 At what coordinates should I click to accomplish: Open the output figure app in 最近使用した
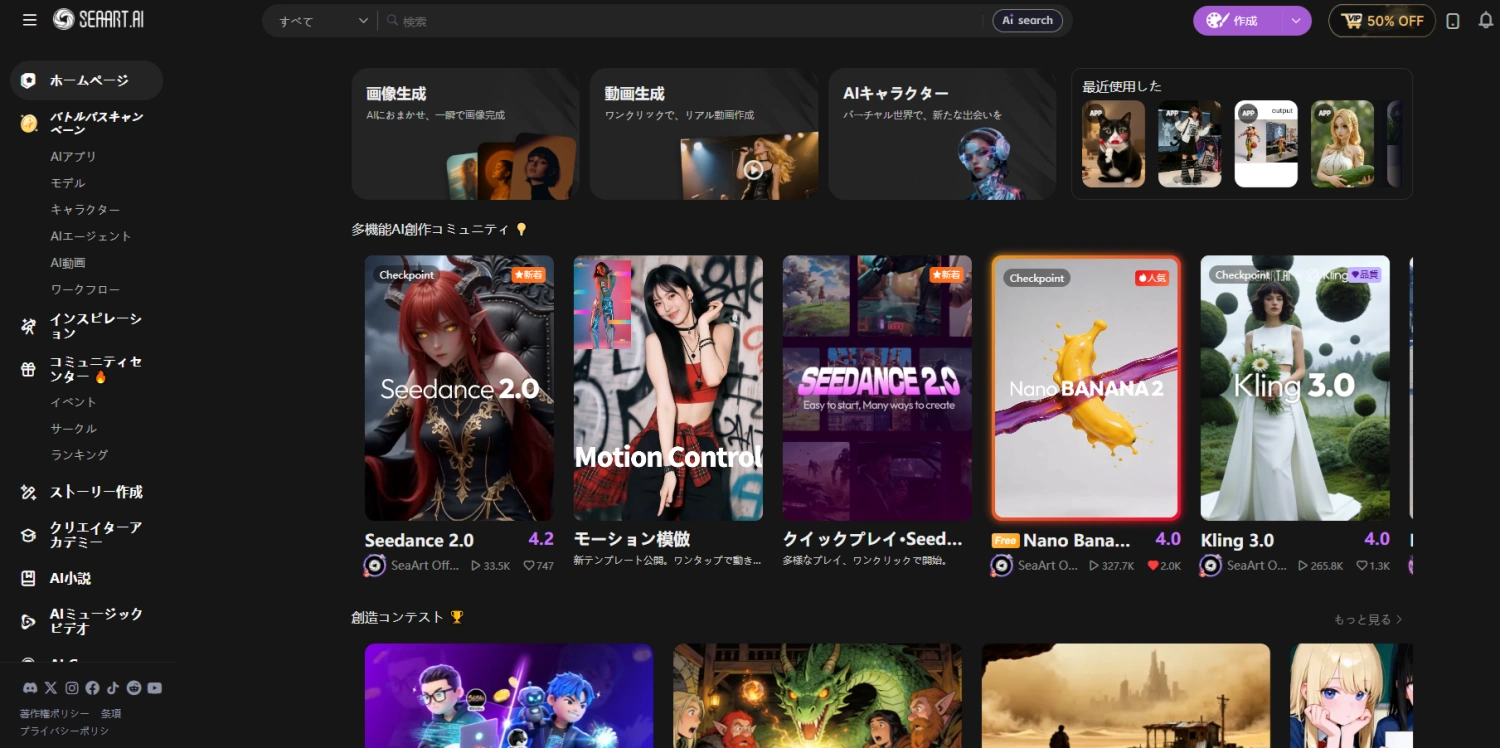1266,144
